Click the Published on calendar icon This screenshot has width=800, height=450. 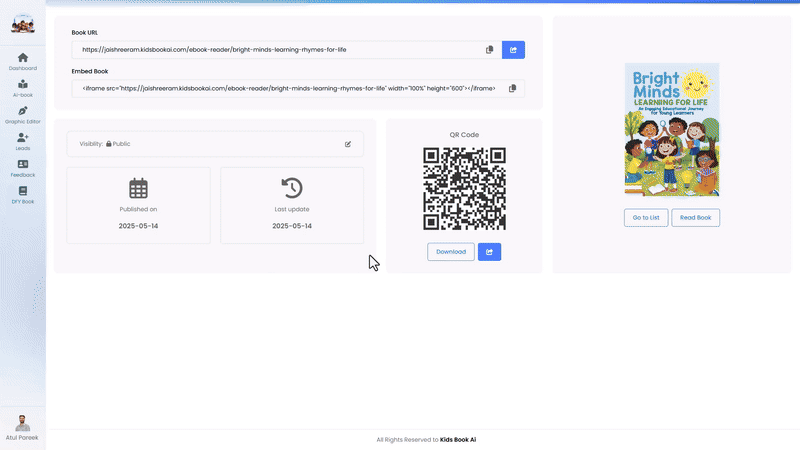[138, 188]
